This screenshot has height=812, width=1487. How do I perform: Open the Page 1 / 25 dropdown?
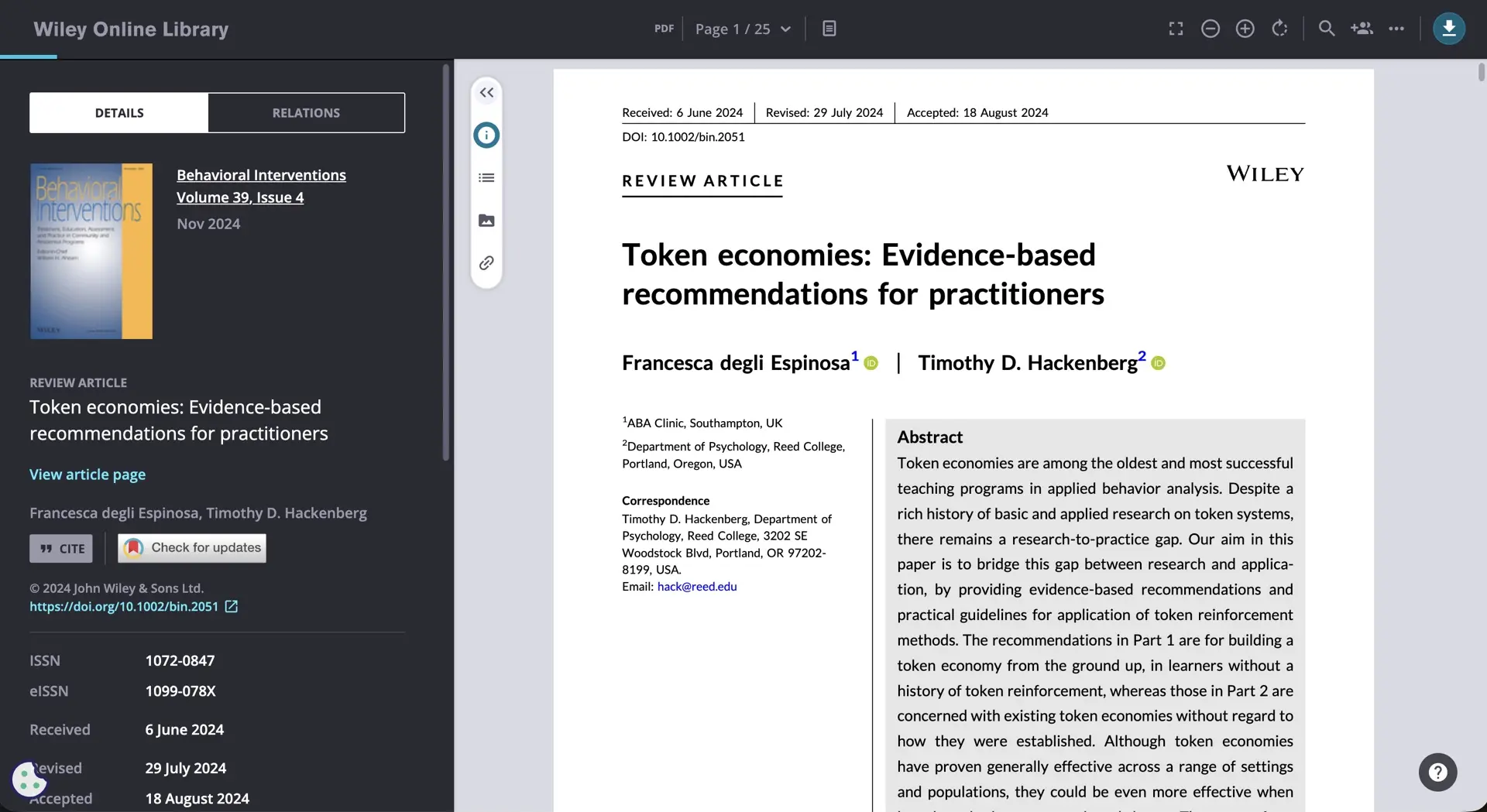tap(743, 29)
